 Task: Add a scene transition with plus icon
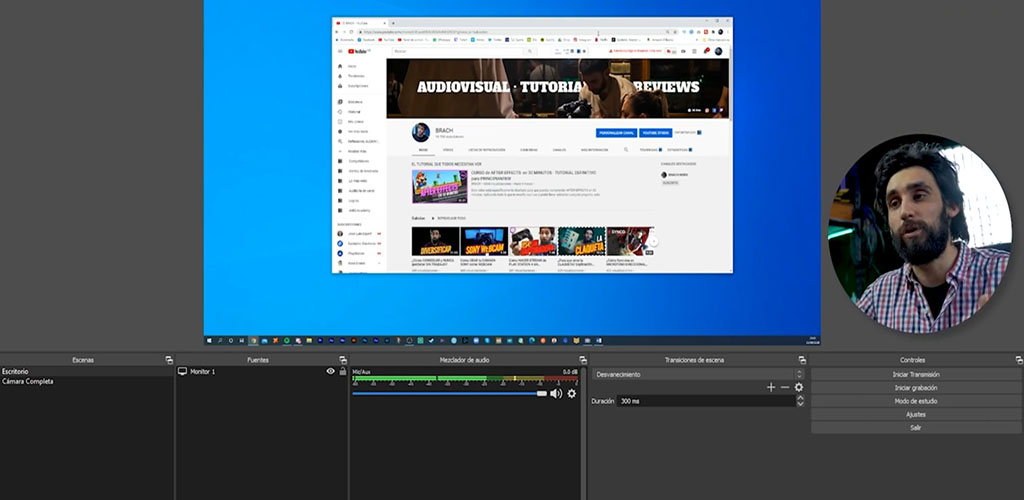[x=770, y=387]
